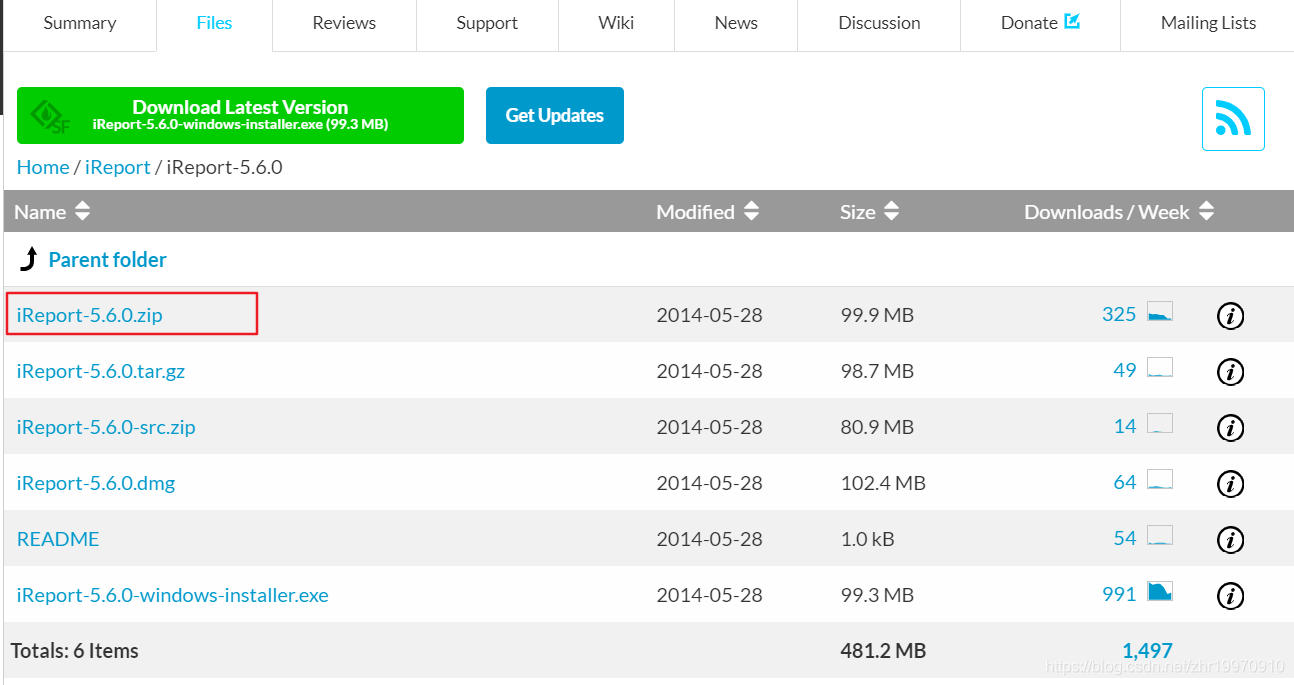The width and height of the screenshot is (1294, 685).
Task: Download iReport-5.6.0.zip
Action: [x=90, y=315]
